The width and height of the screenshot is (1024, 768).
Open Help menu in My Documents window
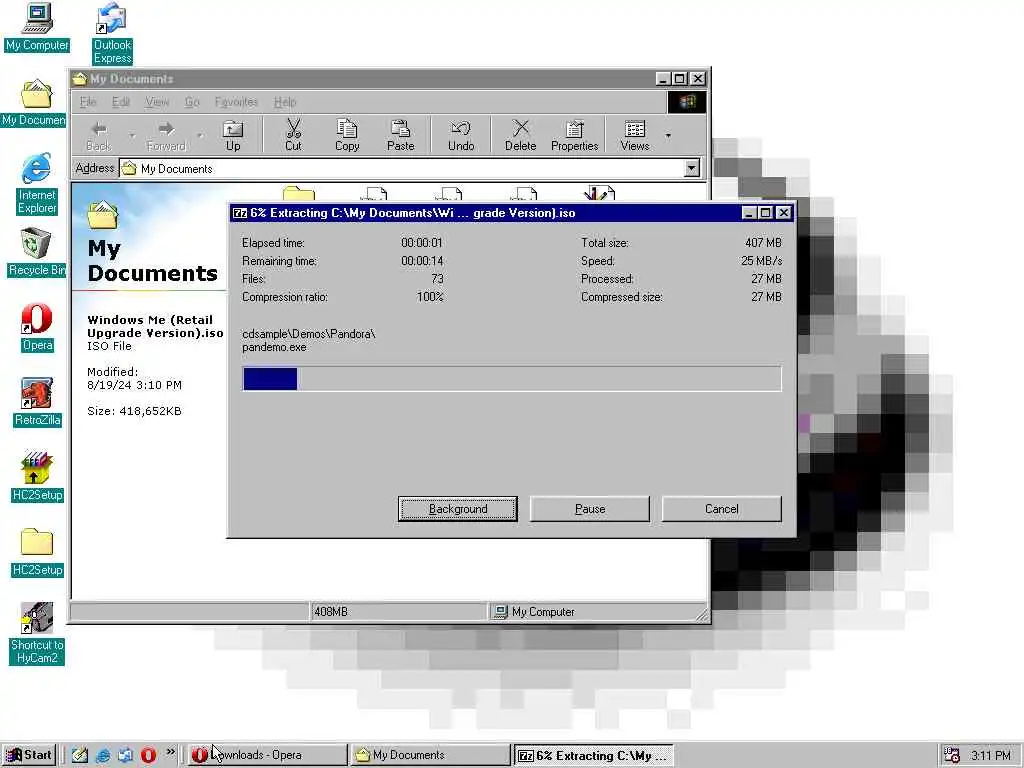285,102
